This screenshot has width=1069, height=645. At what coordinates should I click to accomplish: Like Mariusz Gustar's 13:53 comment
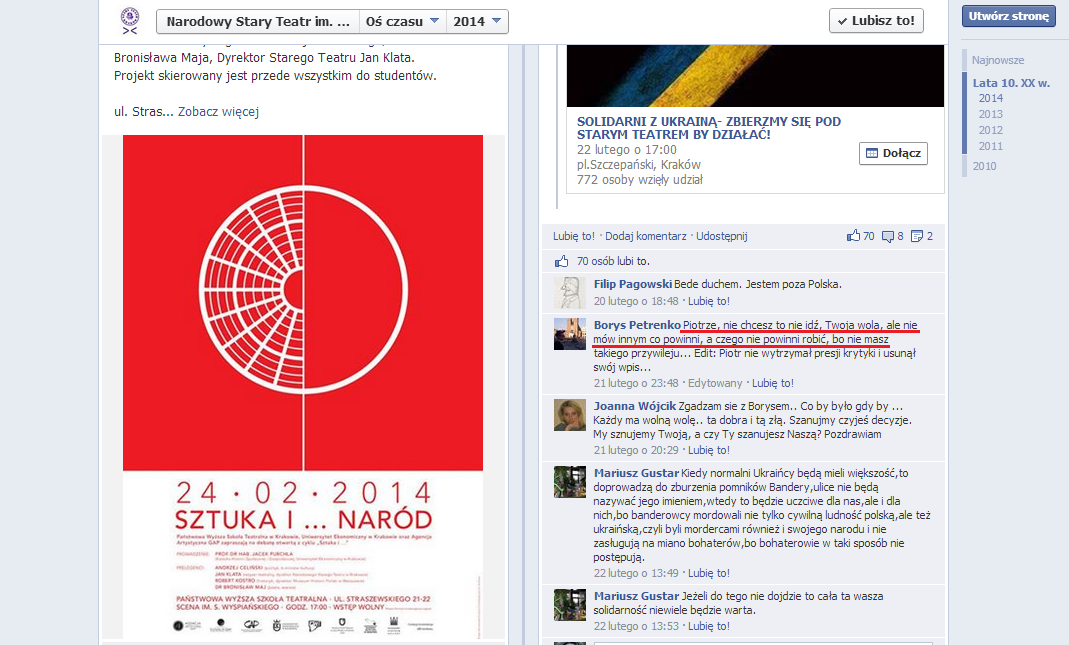708,626
